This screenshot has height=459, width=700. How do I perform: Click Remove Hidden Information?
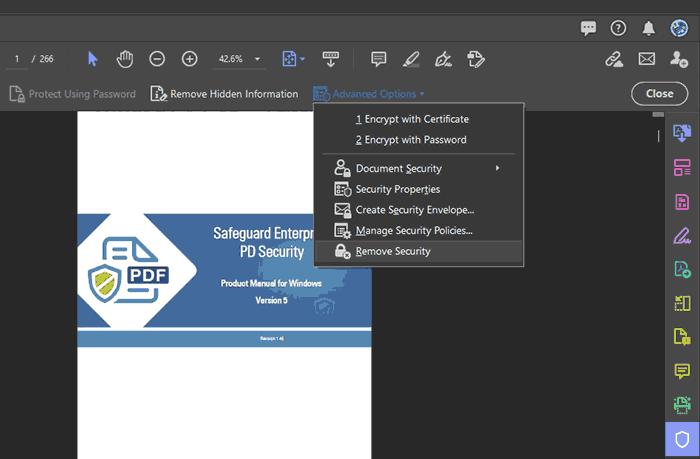coord(224,94)
